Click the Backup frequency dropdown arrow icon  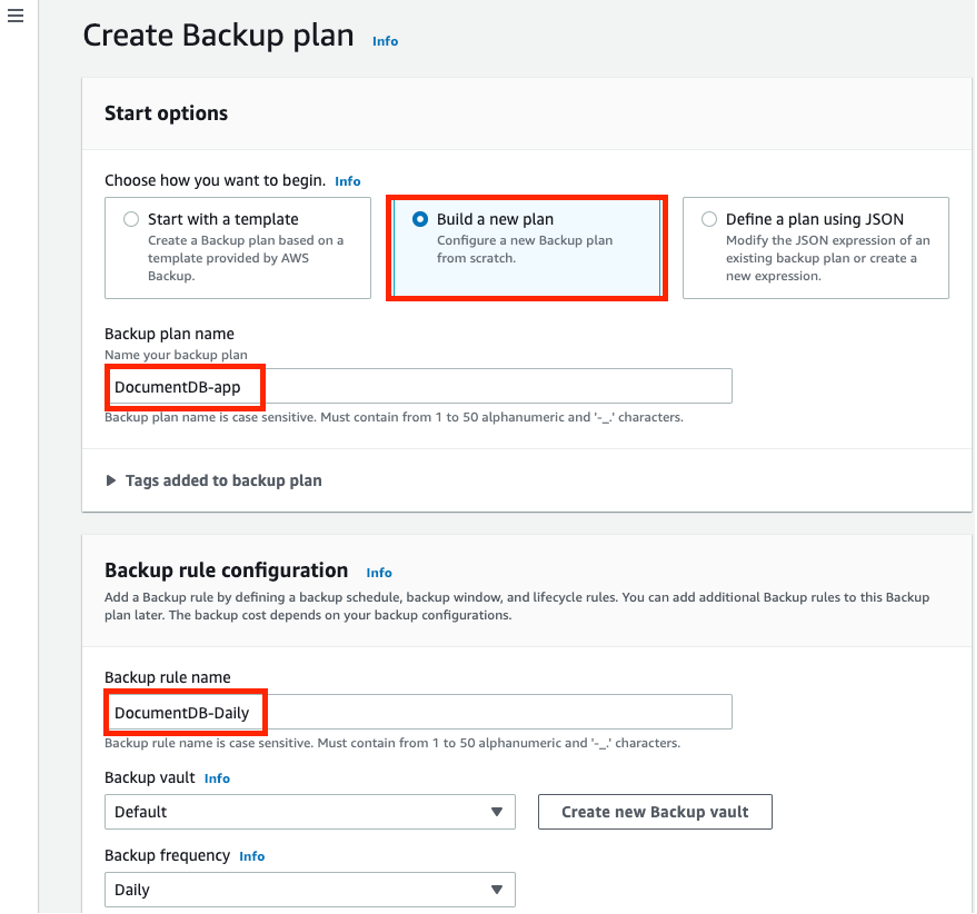coord(498,889)
